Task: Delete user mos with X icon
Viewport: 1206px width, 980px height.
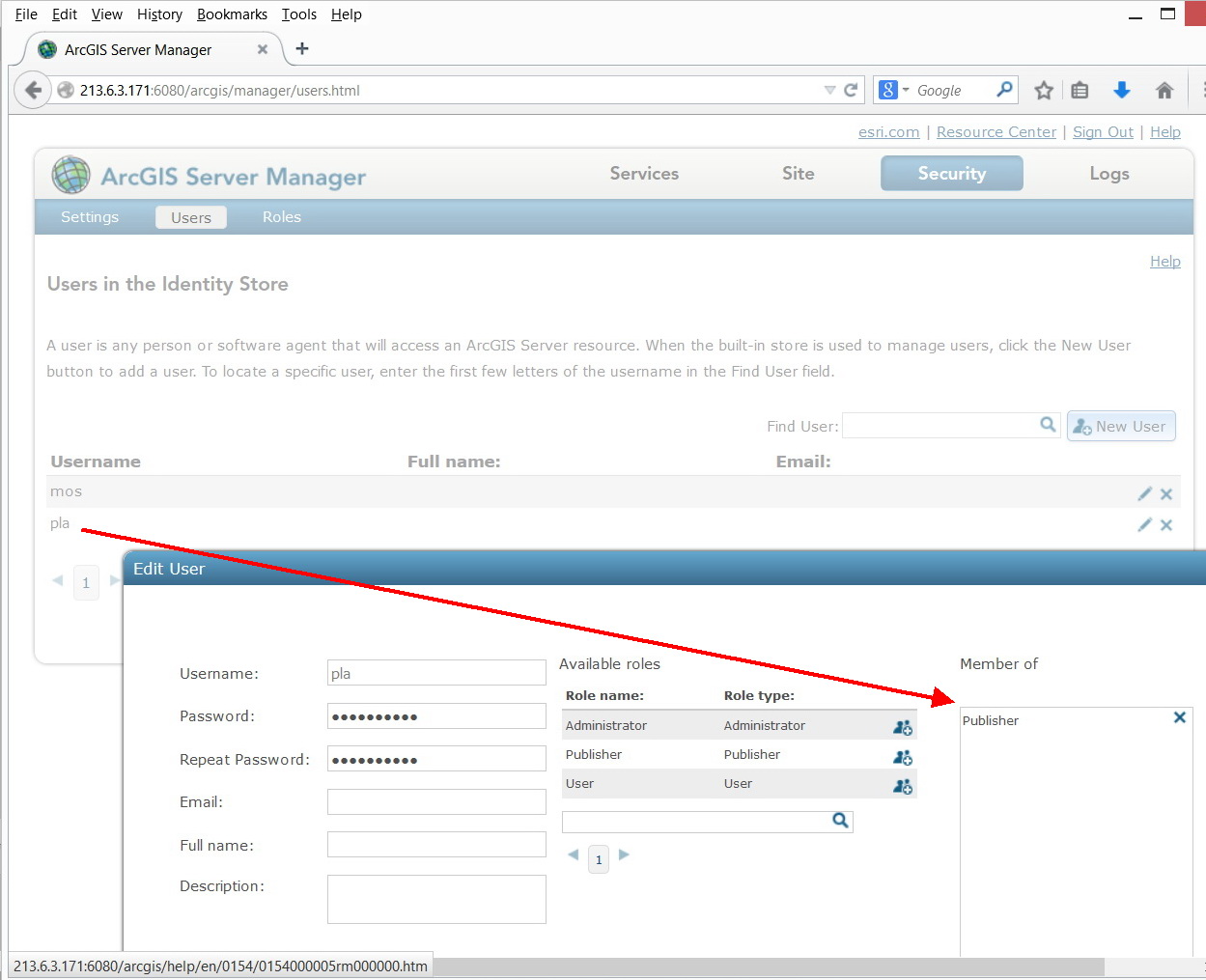Action: pyautogui.click(x=1166, y=494)
